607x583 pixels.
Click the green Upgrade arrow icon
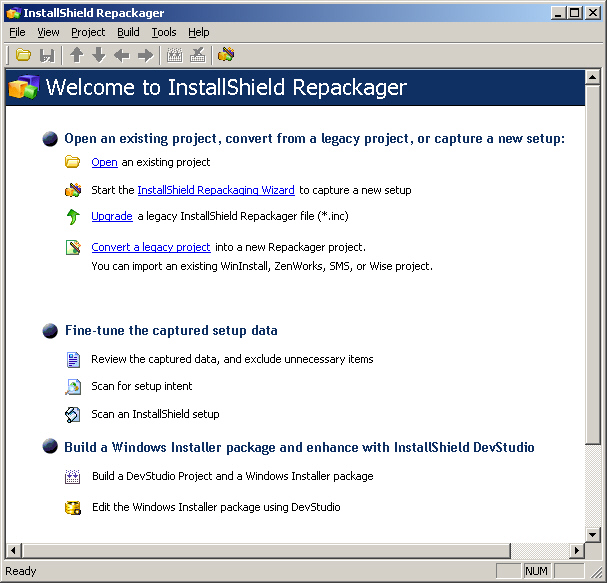72,216
